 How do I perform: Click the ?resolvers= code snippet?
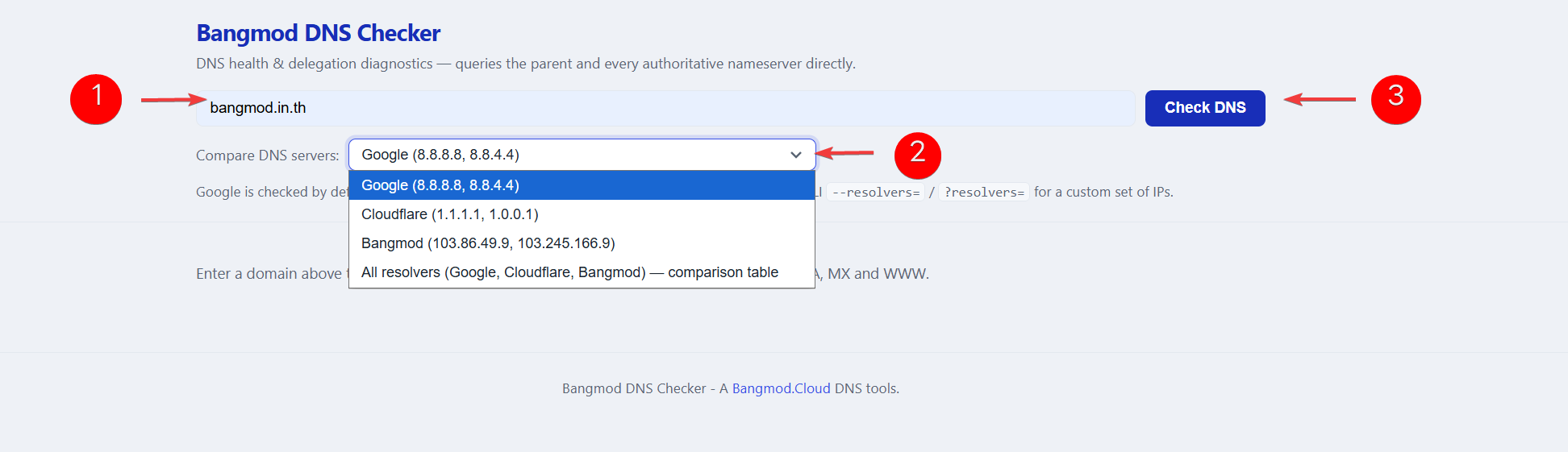pyautogui.click(x=984, y=193)
